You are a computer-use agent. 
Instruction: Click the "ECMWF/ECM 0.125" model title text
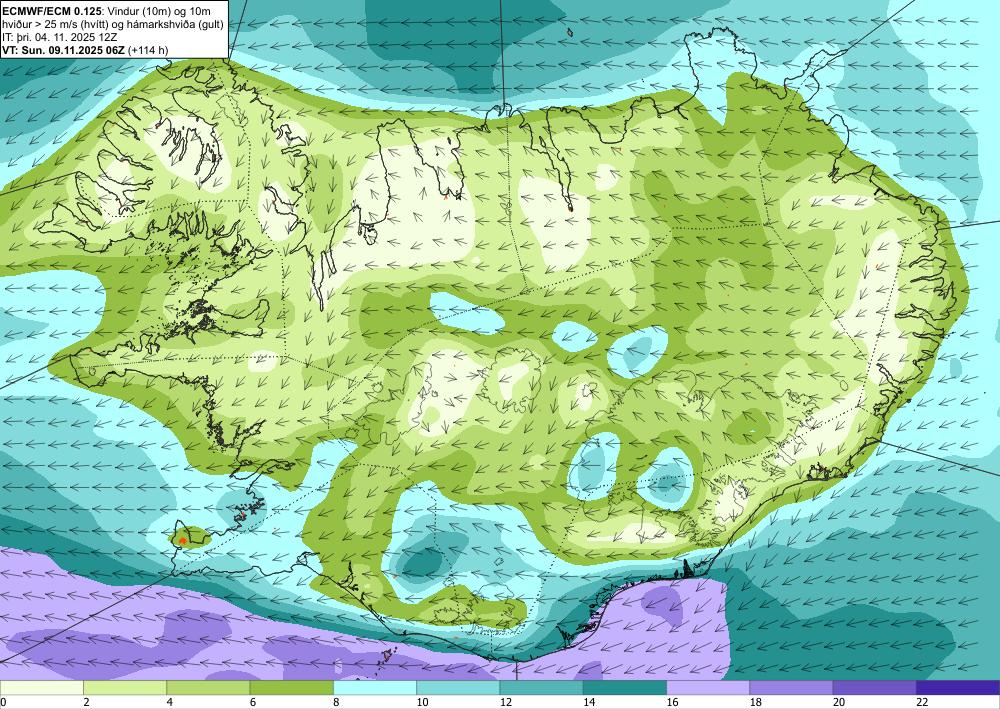[x=53, y=11]
